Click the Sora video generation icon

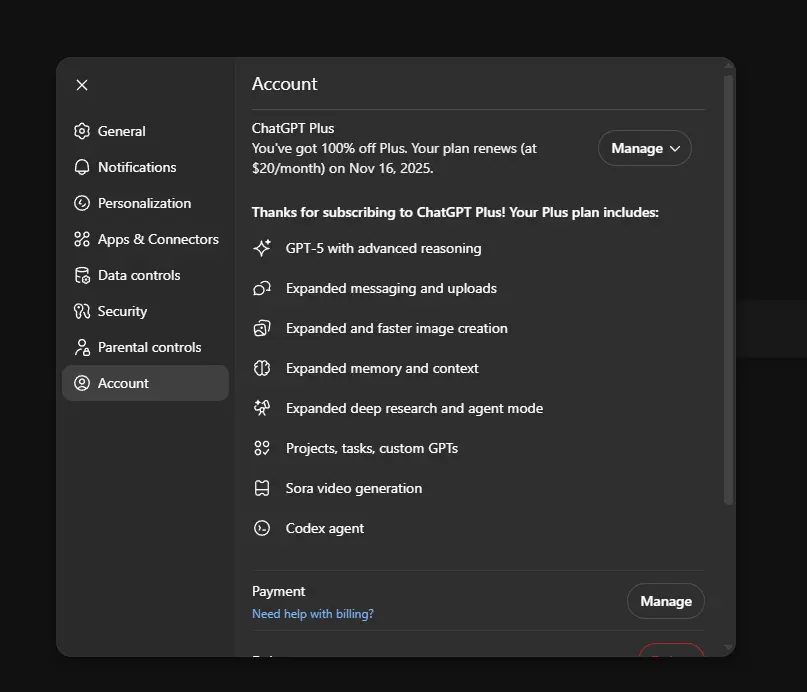pyautogui.click(x=262, y=488)
